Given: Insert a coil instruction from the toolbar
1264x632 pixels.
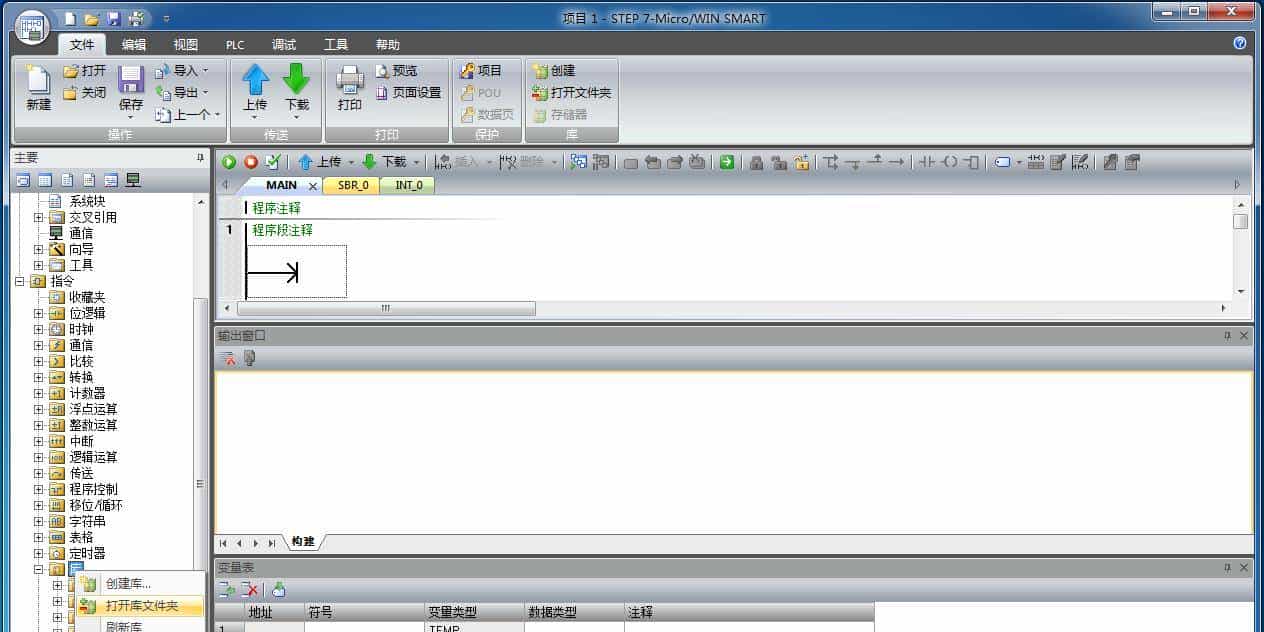Looking at the screenshot, I should click(950, 162).
